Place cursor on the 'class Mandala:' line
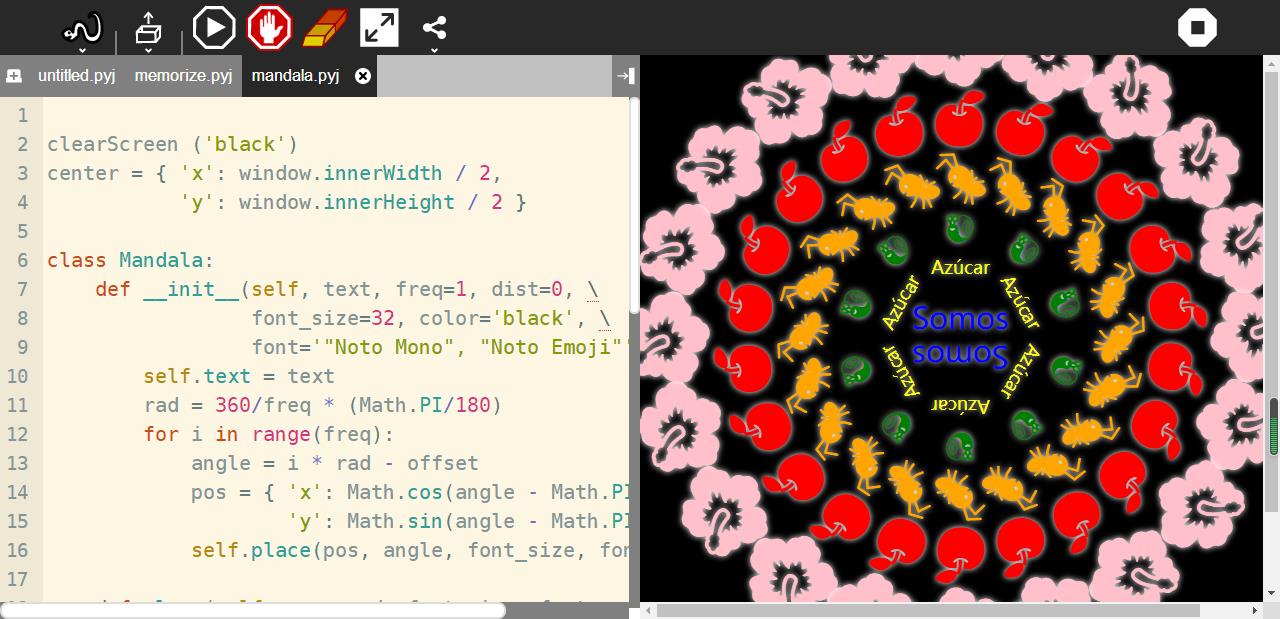 coord(130,260)
